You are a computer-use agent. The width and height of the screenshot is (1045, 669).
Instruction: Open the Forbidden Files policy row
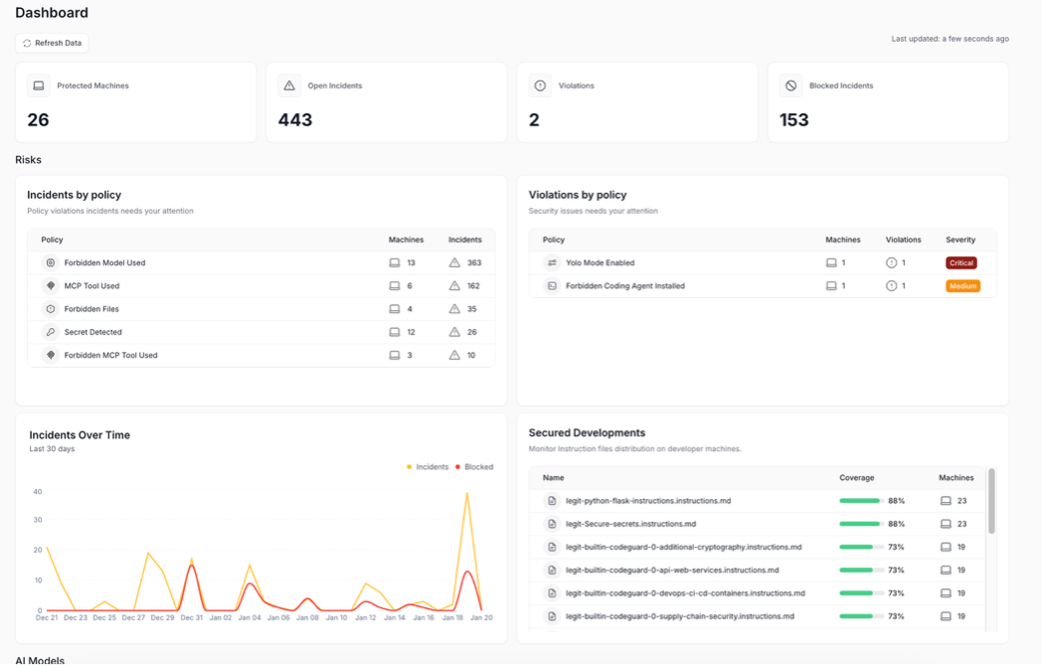(x=92, y=309)
